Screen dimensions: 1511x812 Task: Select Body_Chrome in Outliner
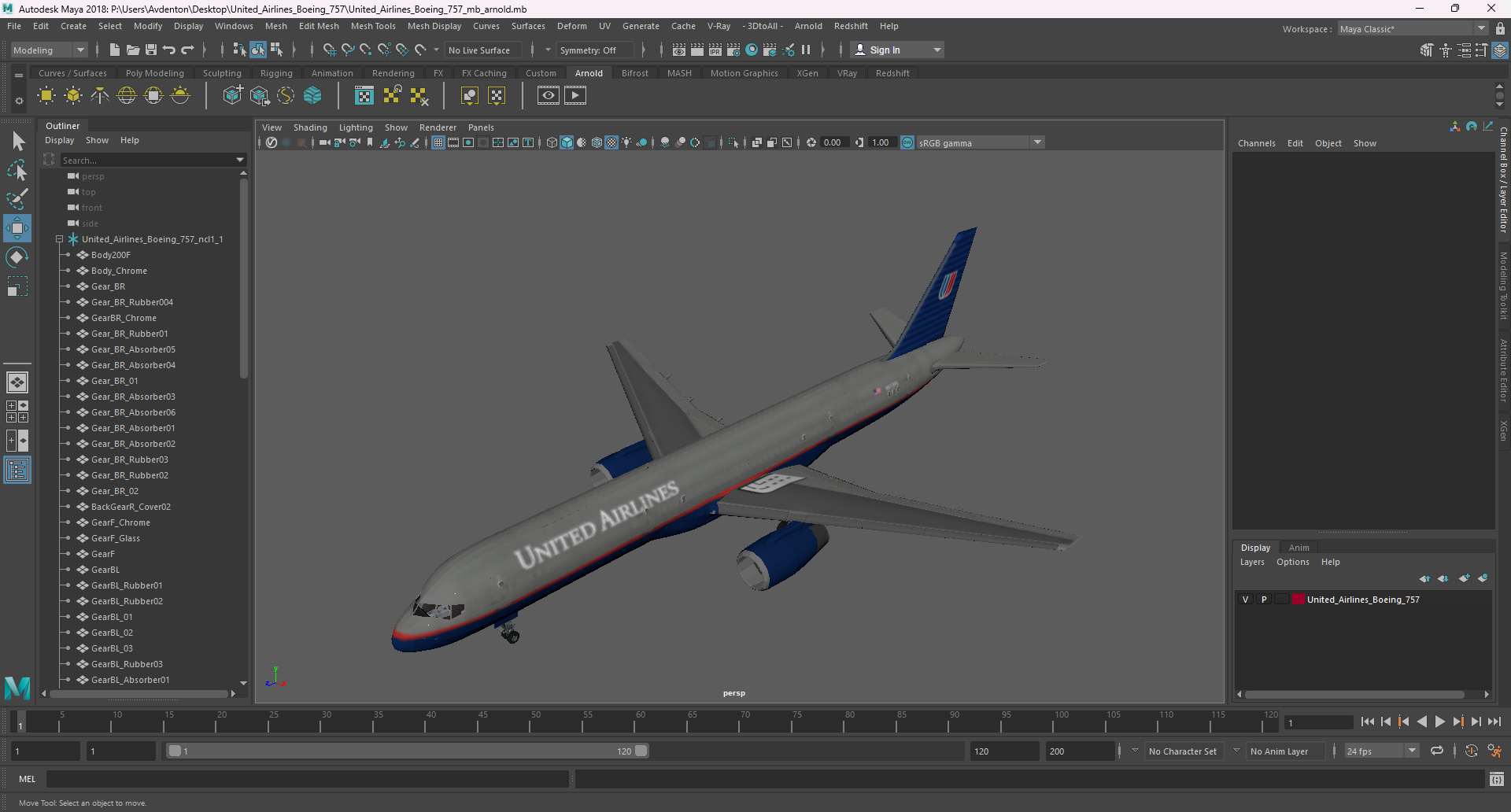point(119,271)
